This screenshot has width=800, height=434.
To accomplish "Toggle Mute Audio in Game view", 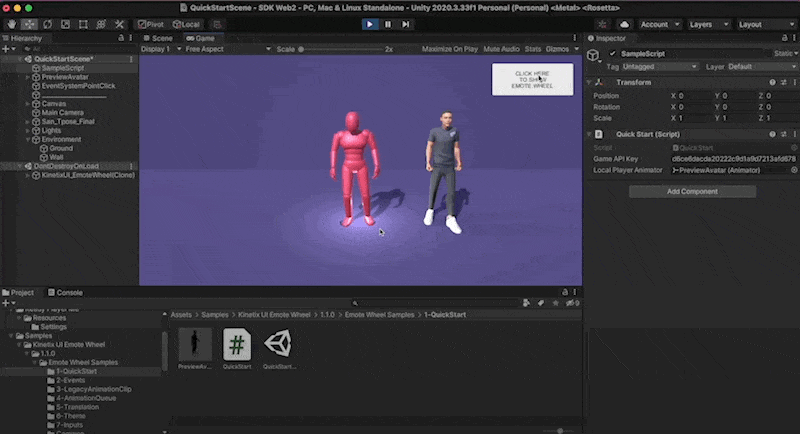I will coord(502,49).
